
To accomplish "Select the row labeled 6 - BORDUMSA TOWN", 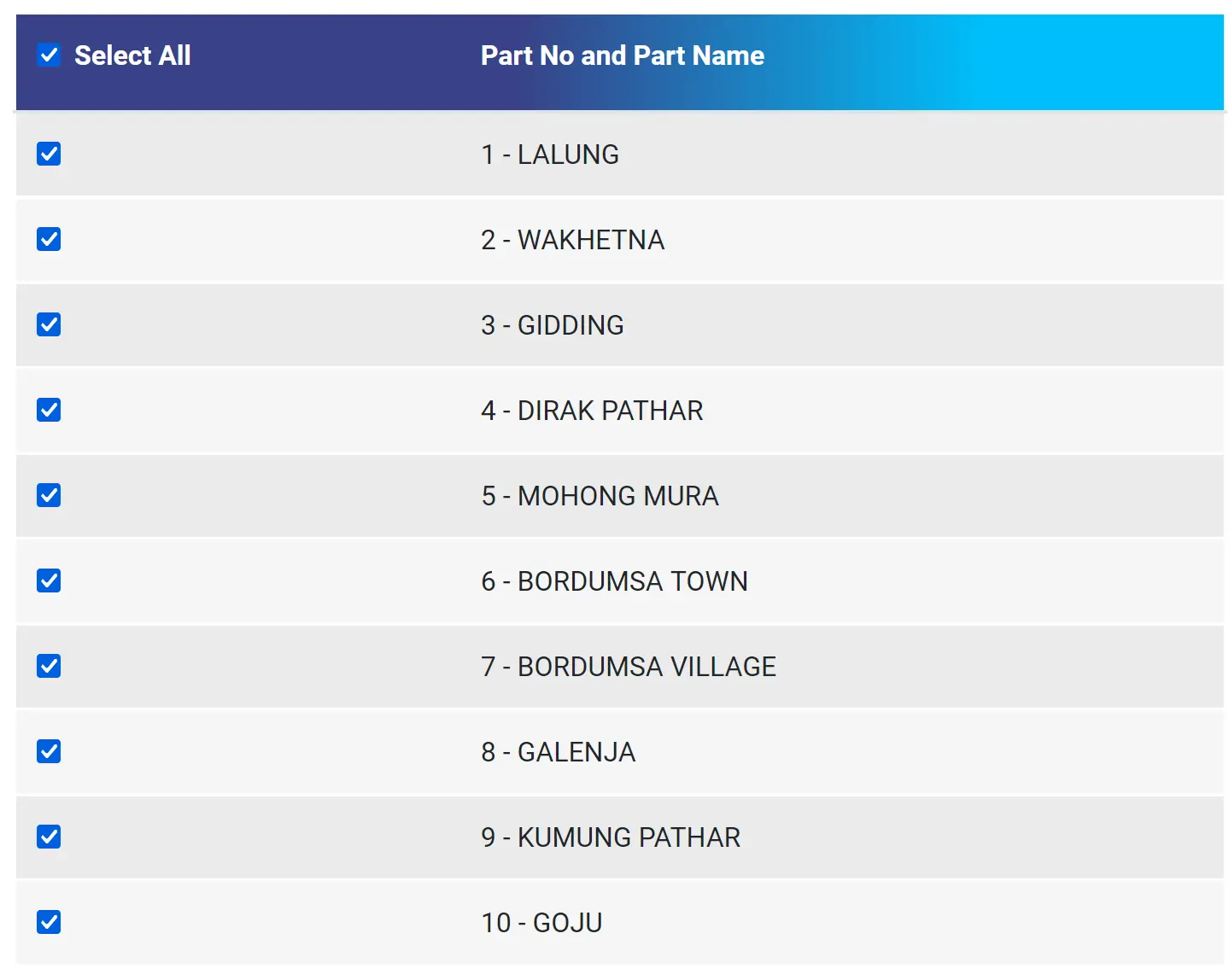I will [613, 580].
